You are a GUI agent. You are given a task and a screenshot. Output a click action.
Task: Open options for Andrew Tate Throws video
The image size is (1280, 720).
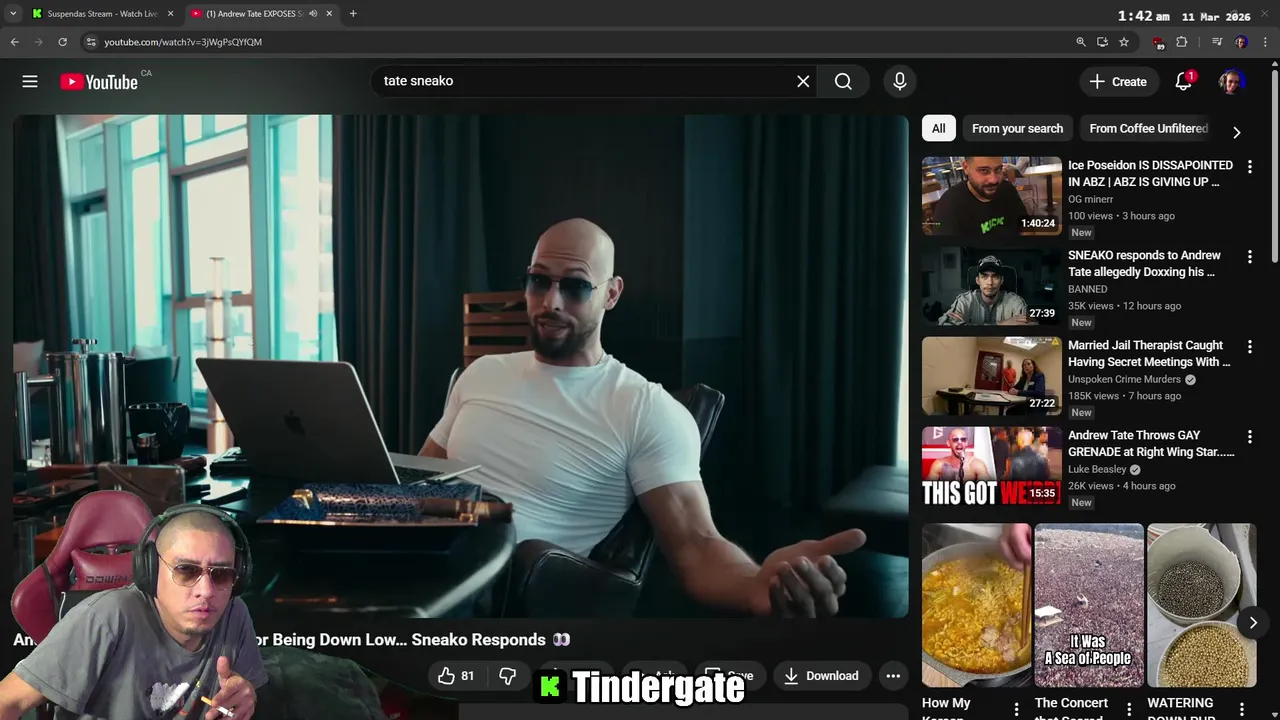pos(1249,437)
